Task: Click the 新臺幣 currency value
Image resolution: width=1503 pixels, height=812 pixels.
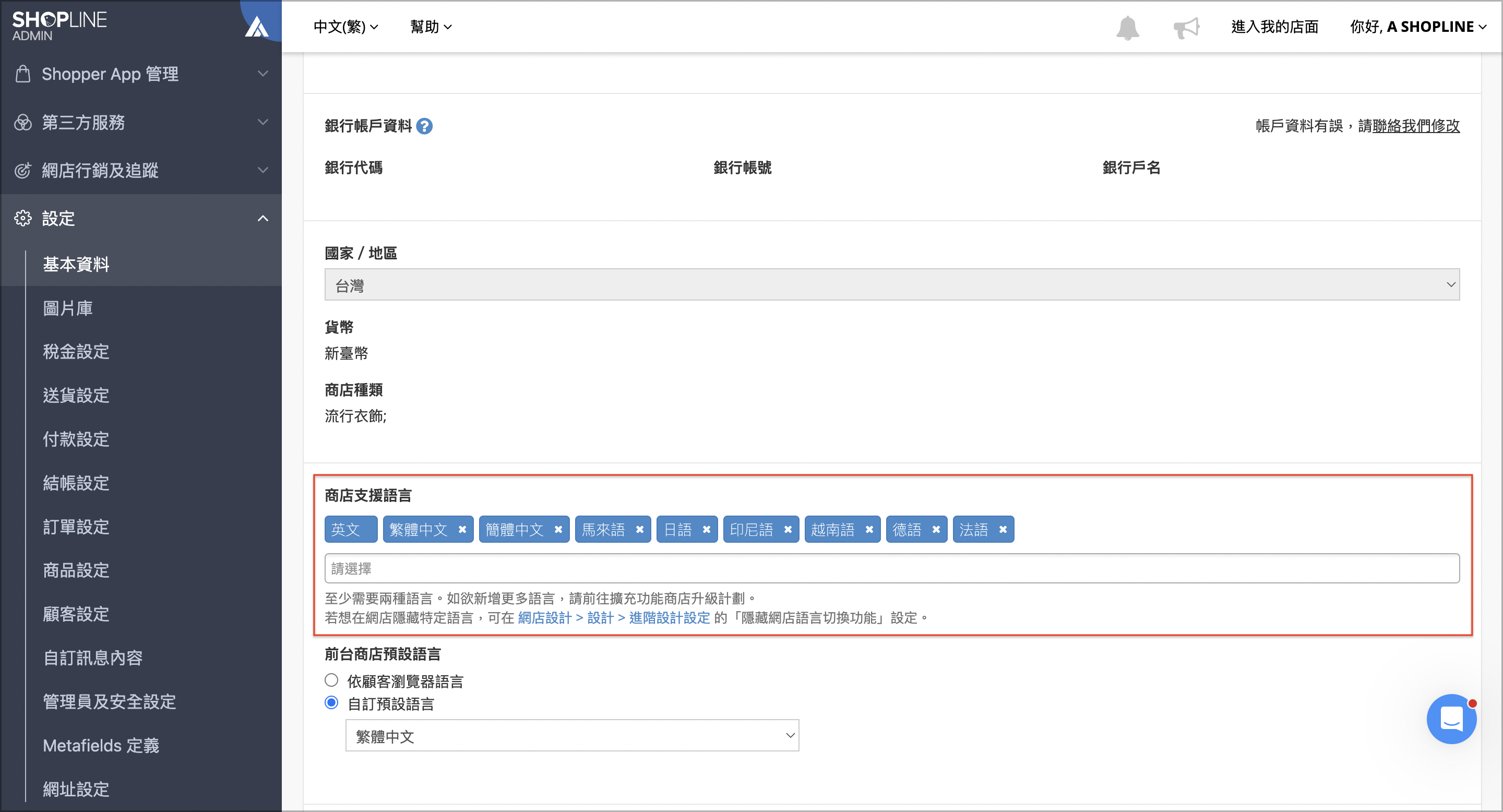Action: (347, 353)
